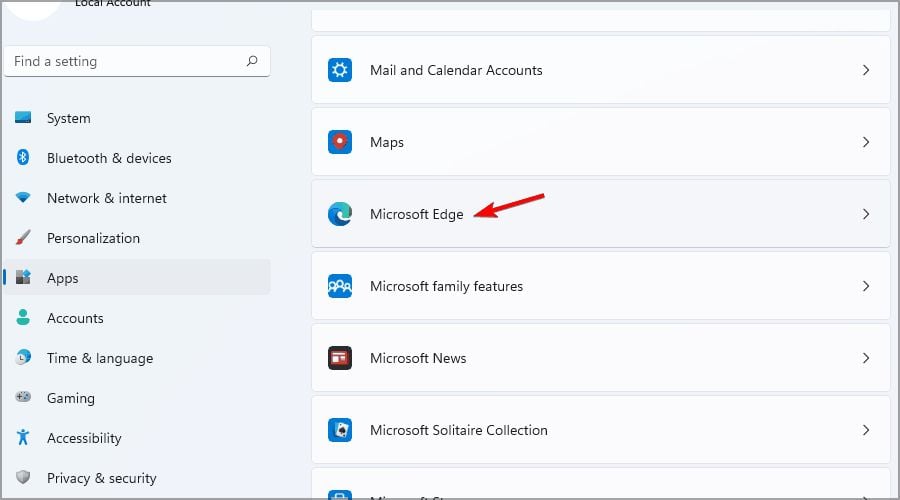Open the Microsoft Solitaire Collection entry

point(458,430)
